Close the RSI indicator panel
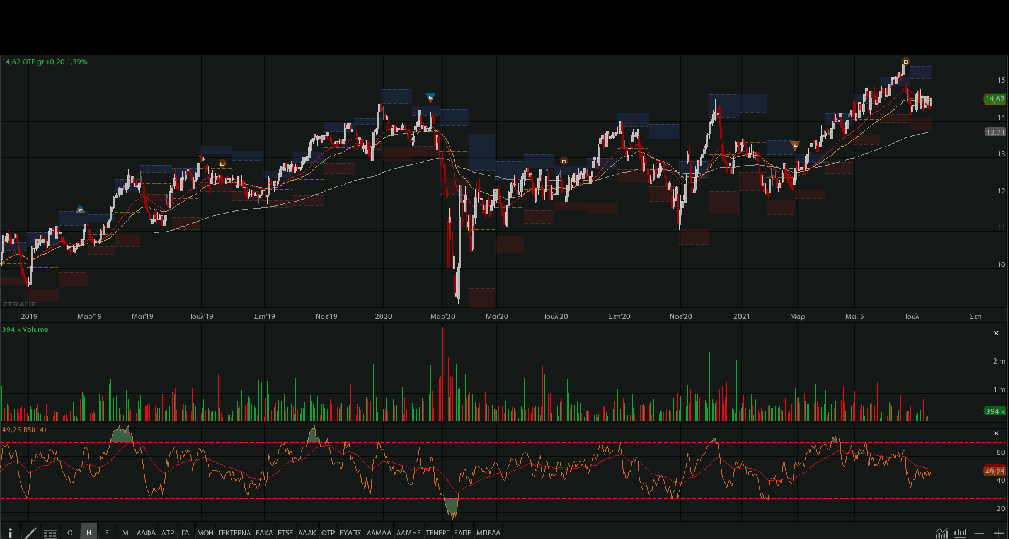 point(995,433)
